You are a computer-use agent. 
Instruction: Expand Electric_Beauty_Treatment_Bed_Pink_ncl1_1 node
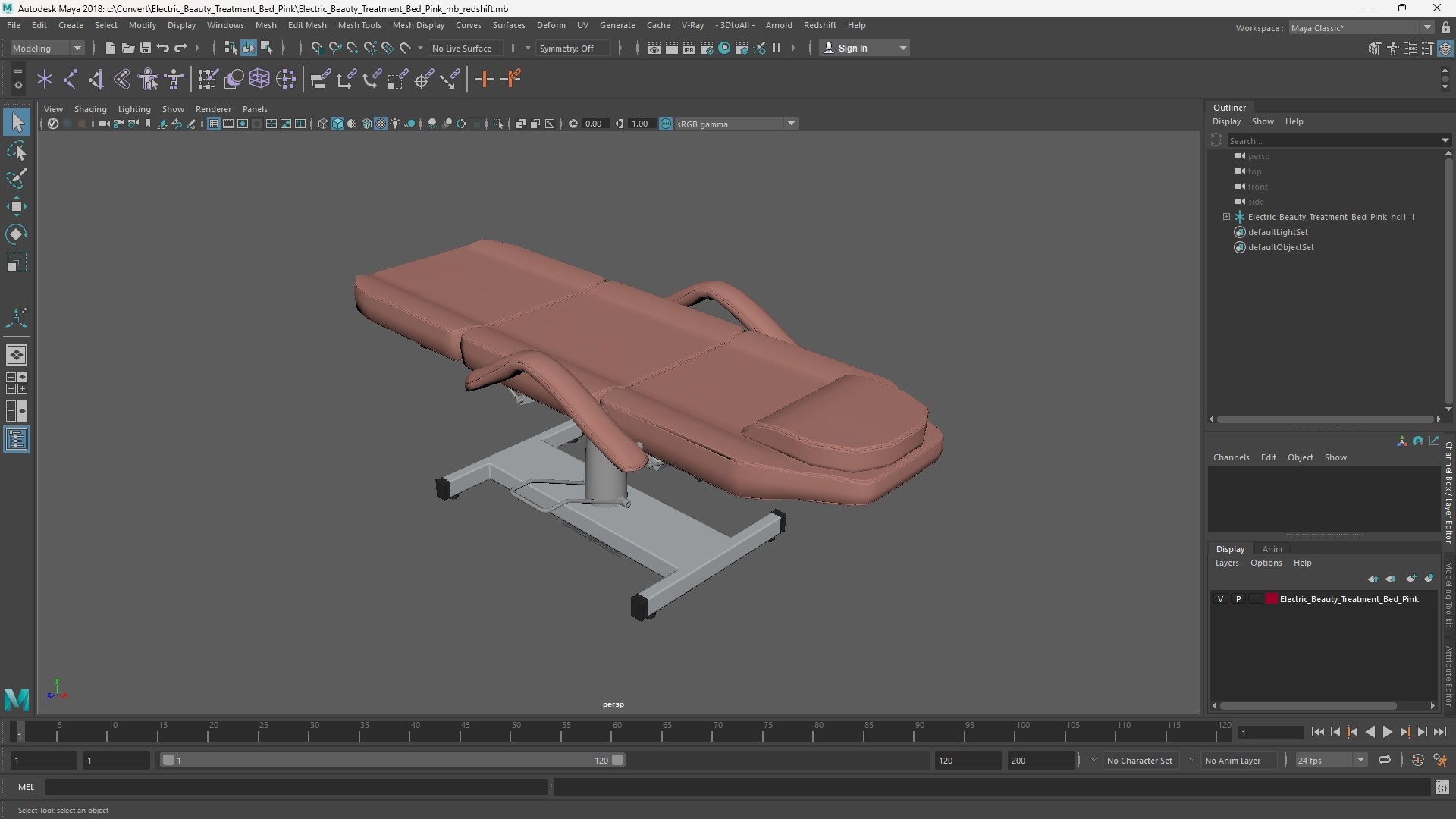click(x=1226, y=217)
